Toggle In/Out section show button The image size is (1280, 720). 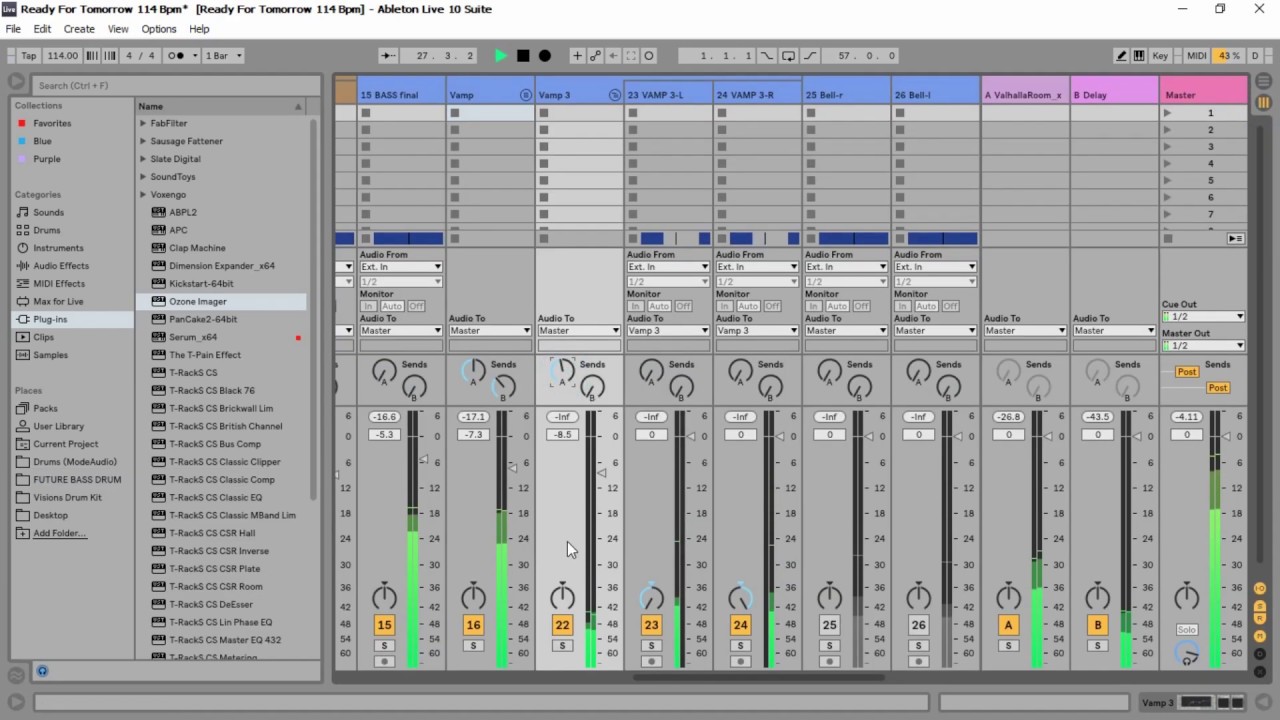point(1260,588)
